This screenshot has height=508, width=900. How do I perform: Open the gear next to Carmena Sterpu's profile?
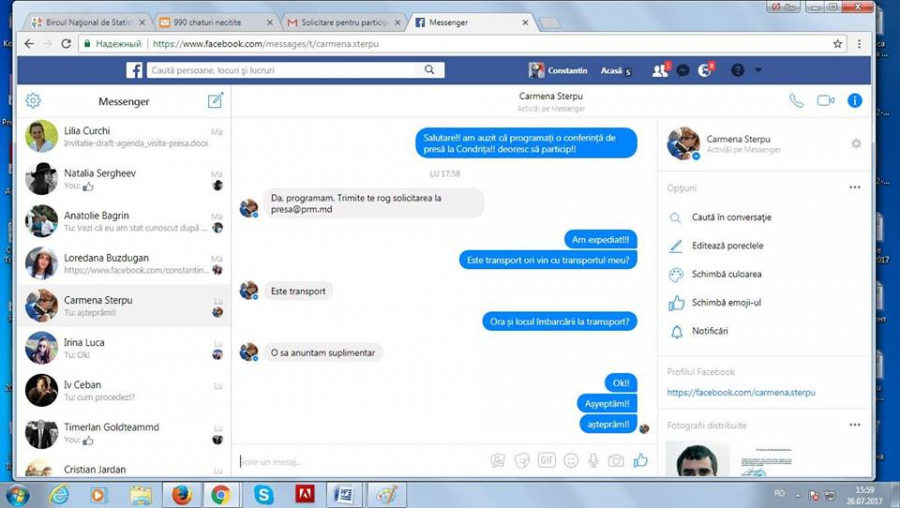[x=856, y=144]
